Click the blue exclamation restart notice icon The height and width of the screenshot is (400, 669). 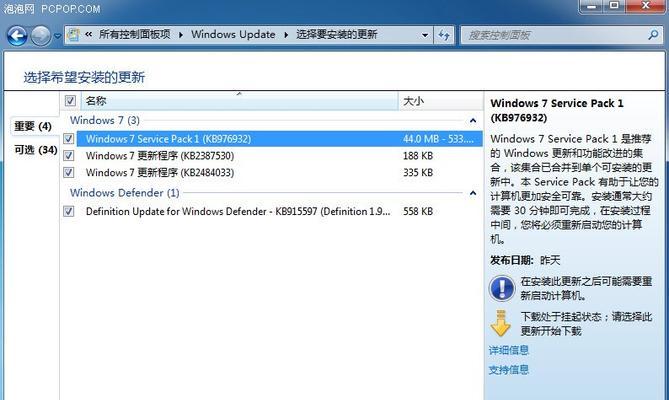pyautogui.click(x=502, y=288)
